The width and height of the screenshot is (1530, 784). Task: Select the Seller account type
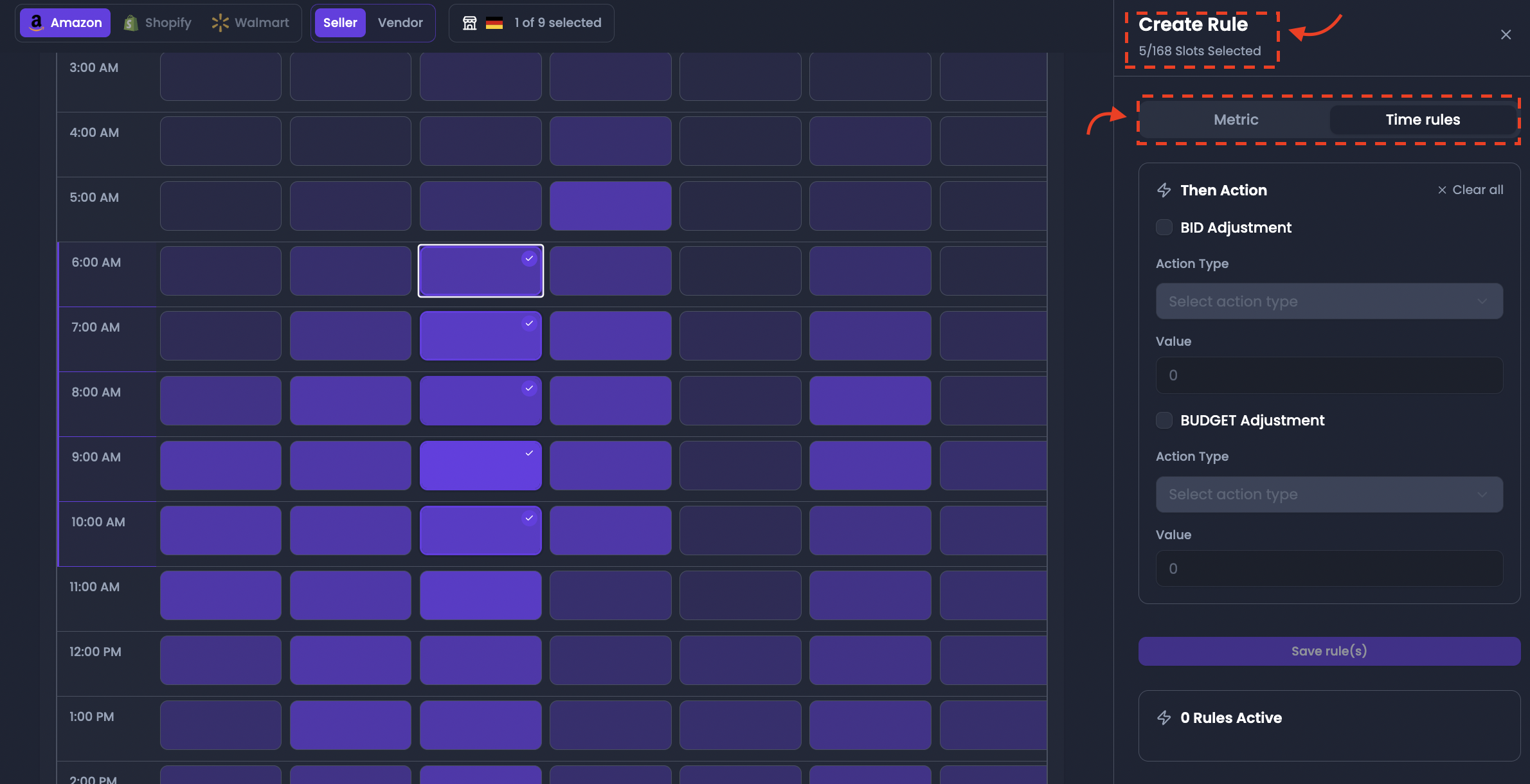click(x=340, y=22)
